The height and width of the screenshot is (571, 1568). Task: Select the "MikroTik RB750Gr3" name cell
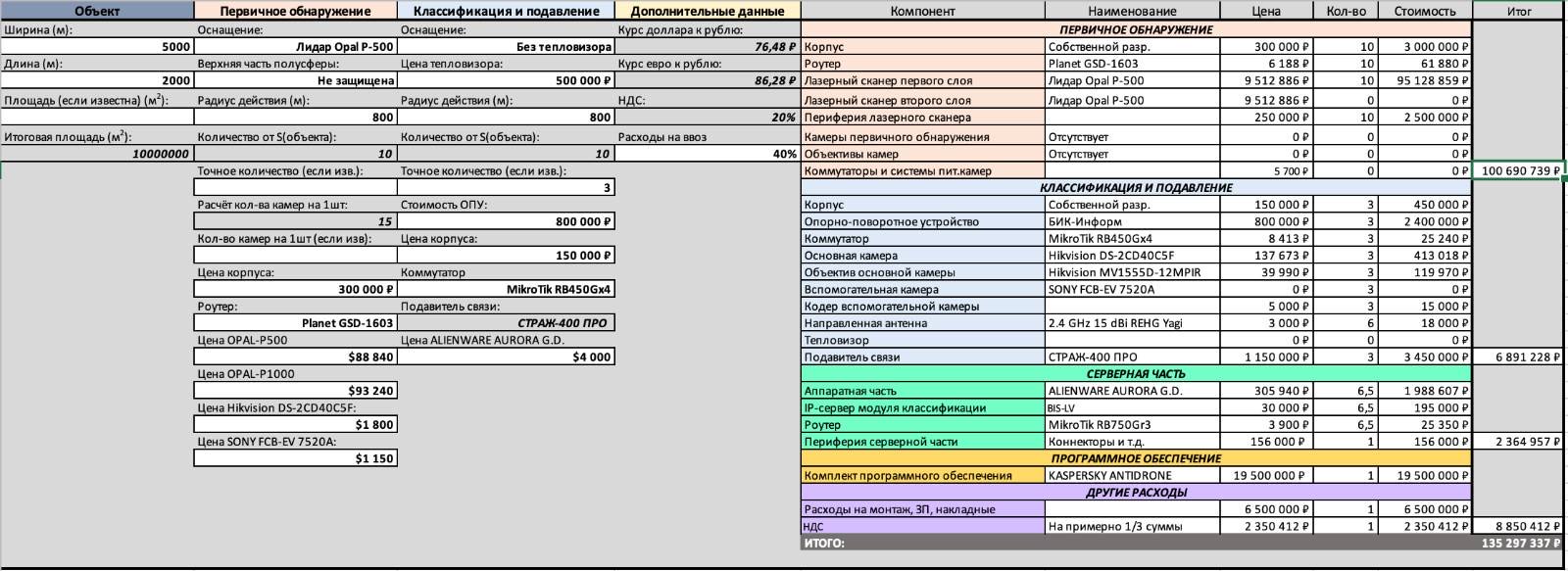[1132, 425]
